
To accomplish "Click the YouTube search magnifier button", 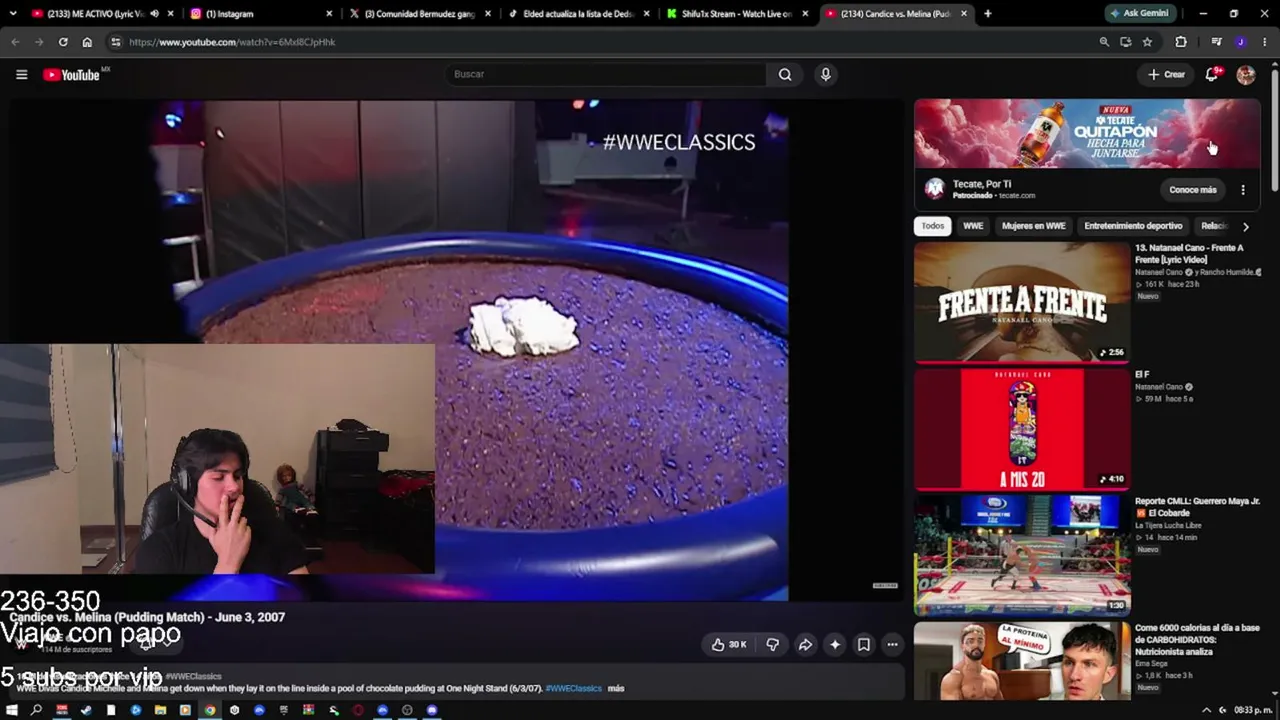I will [785, 74].
